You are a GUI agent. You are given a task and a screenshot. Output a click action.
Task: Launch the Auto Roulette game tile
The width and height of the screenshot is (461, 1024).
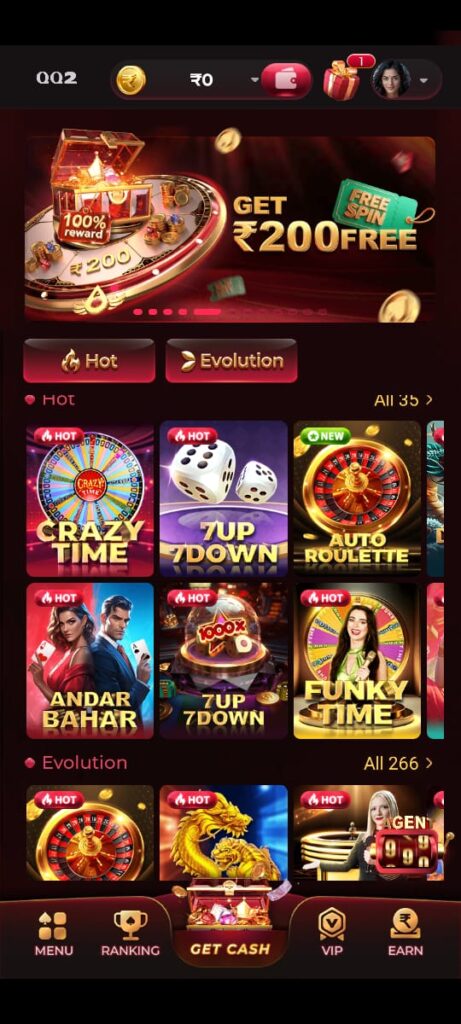pyautogui.click(x=357, y=499)
